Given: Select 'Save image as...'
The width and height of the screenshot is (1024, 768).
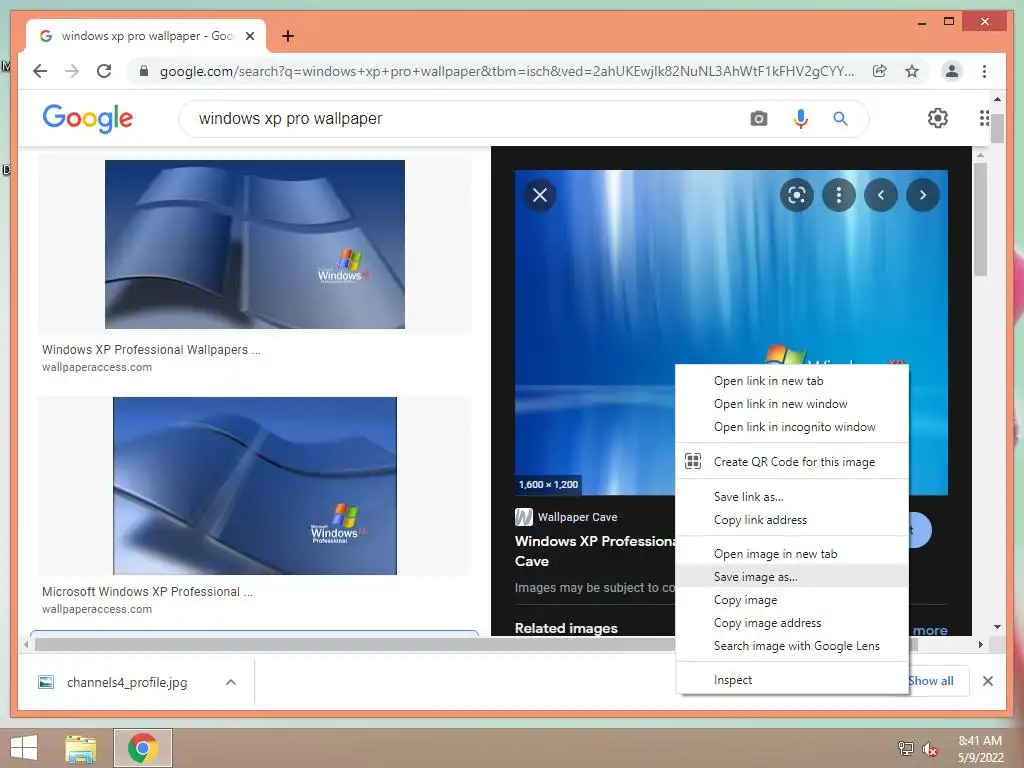Looking at the screenshot, I should pyautogui.click(x=792, y=577).
